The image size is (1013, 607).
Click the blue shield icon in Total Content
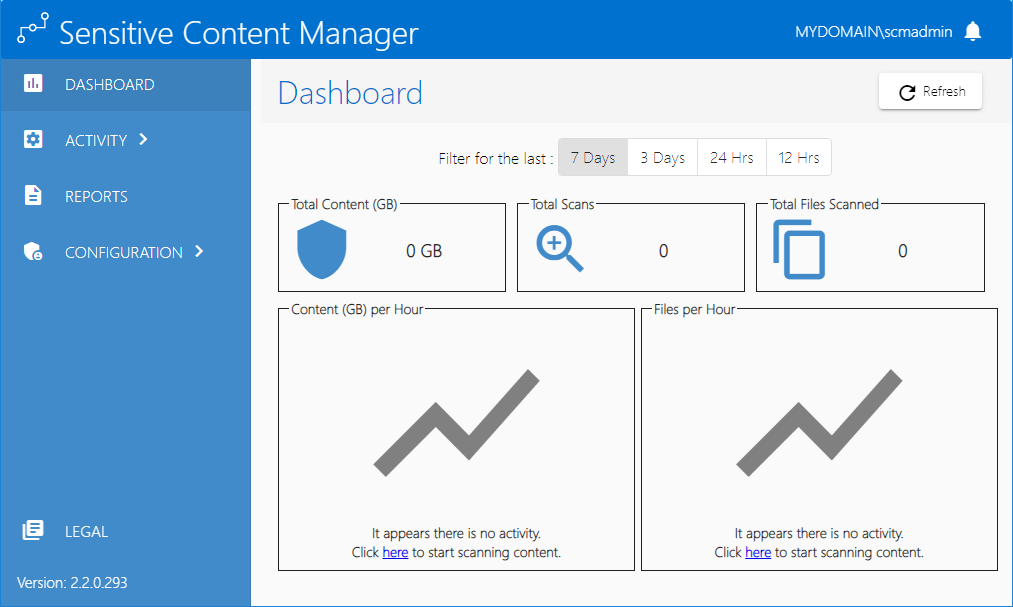tap(322, 249)
